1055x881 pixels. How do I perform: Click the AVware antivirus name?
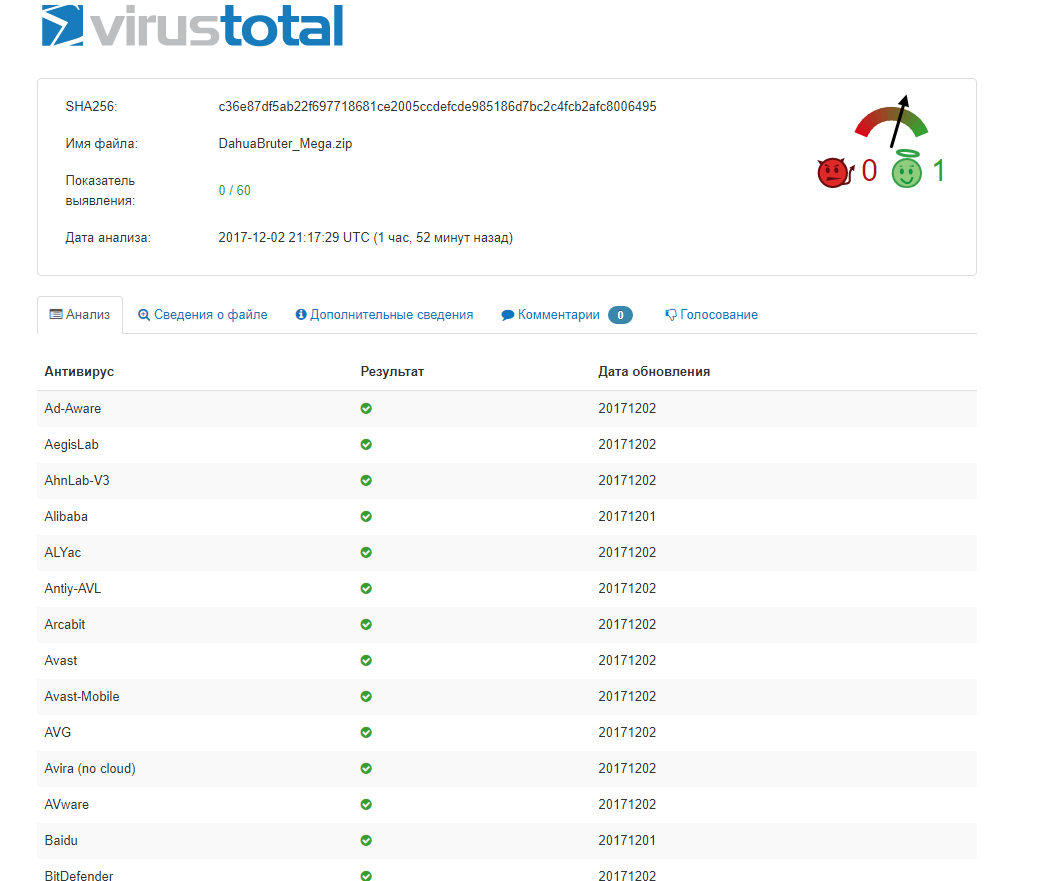[67, 804]
